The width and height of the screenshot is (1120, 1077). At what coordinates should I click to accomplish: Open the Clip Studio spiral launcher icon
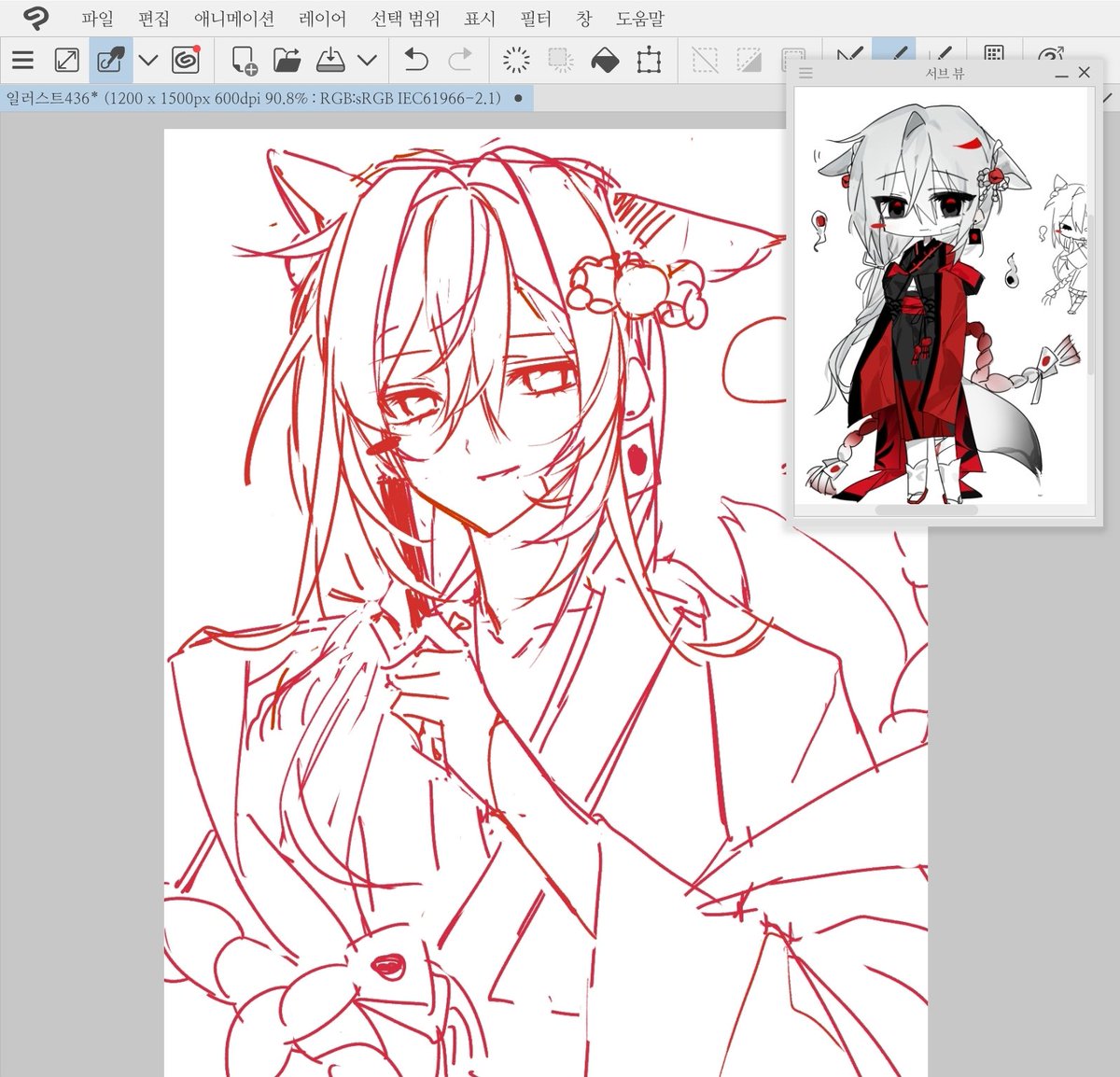coord(186,61)
